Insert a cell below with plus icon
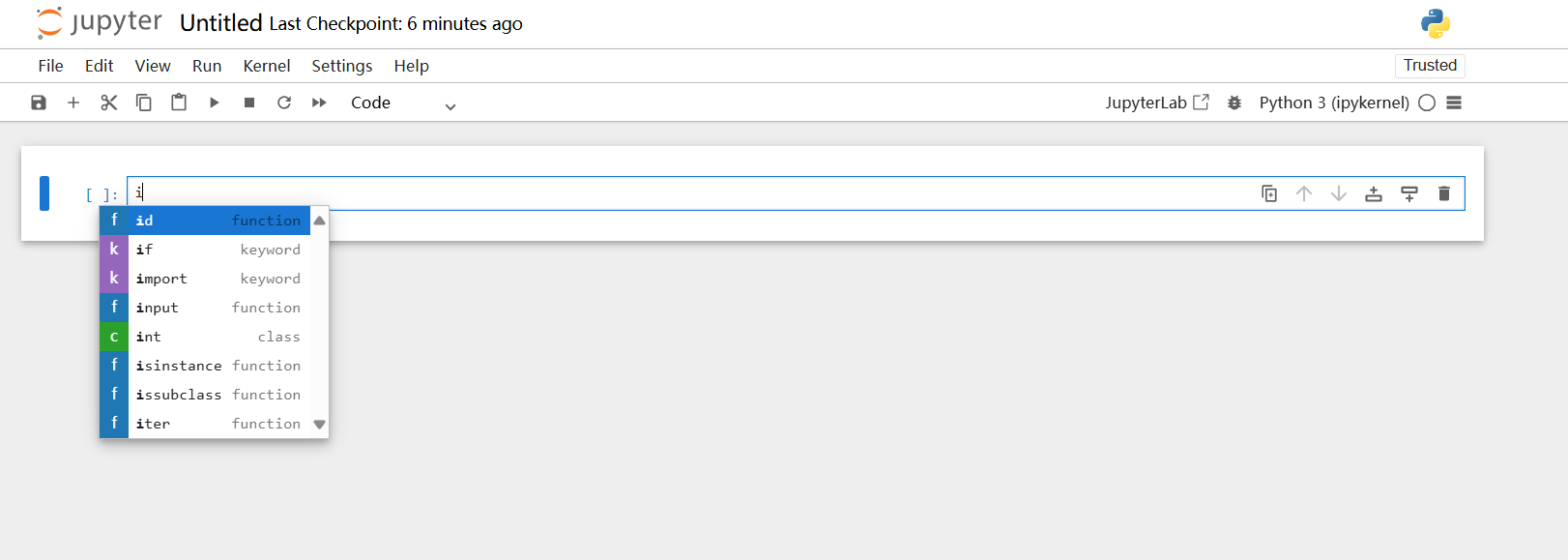1568x560 pixels. tap(73, 103)
